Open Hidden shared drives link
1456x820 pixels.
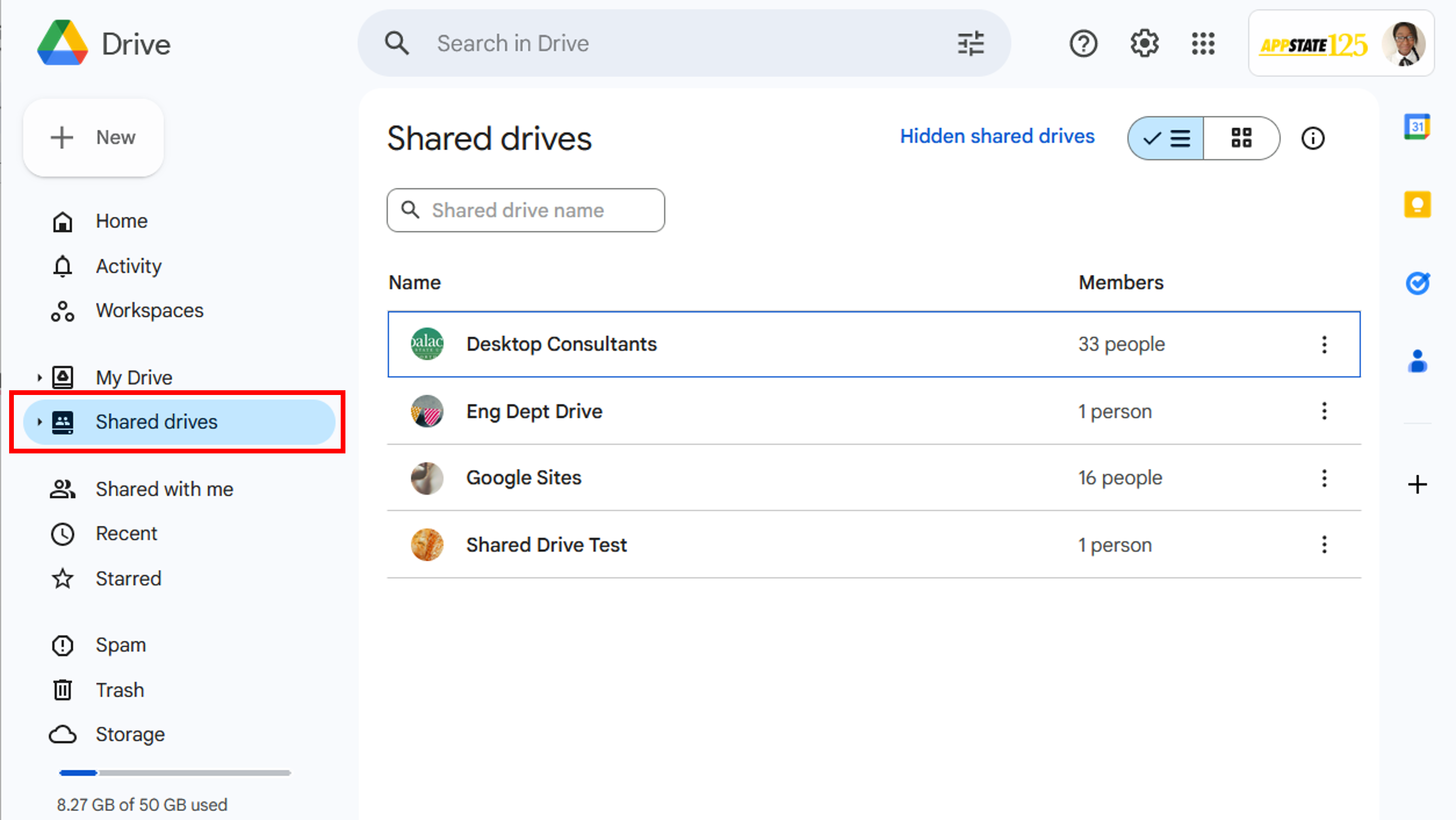pyautogui.click(x=997, y=136)
